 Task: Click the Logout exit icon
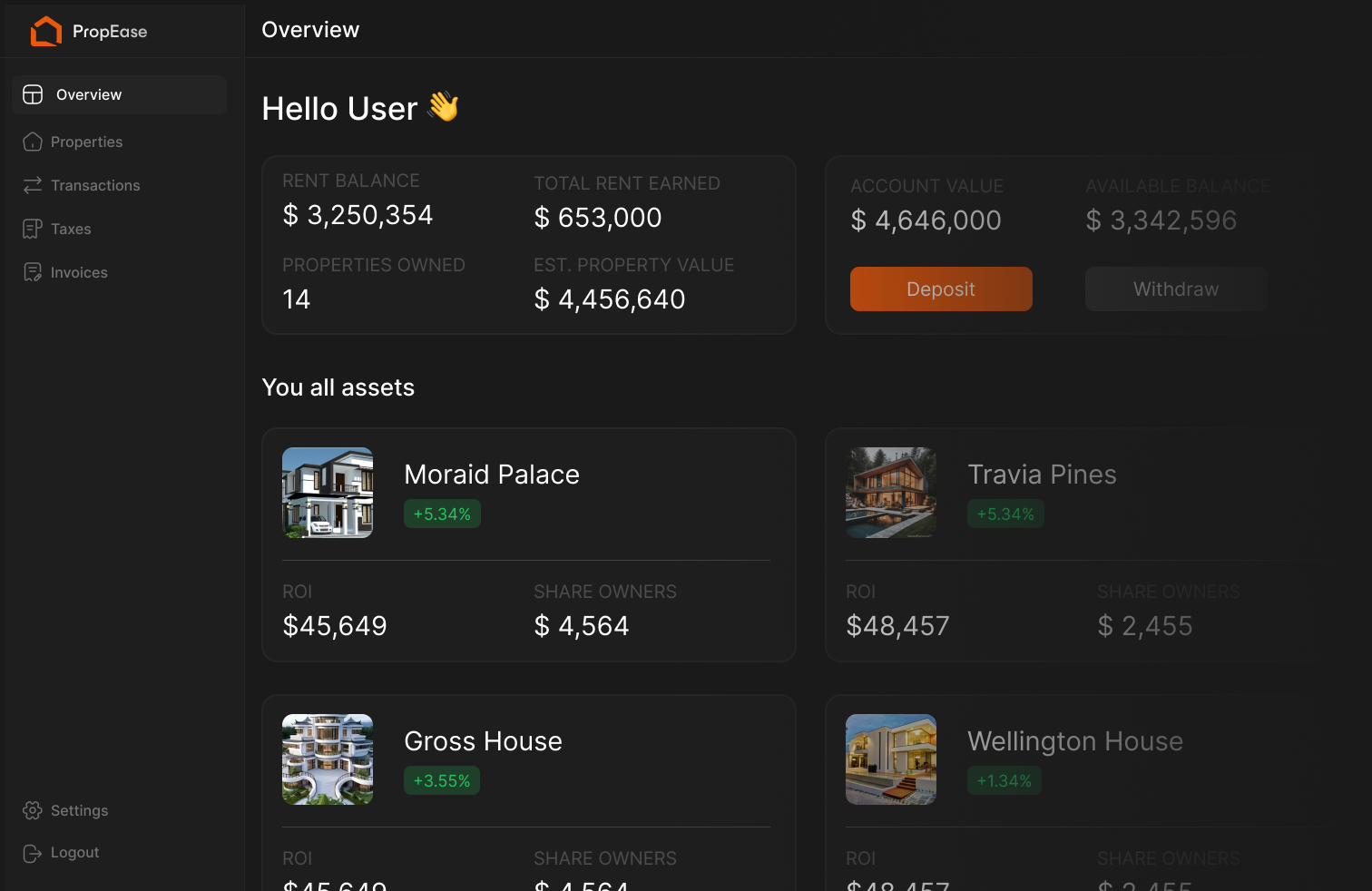[33, 853]
